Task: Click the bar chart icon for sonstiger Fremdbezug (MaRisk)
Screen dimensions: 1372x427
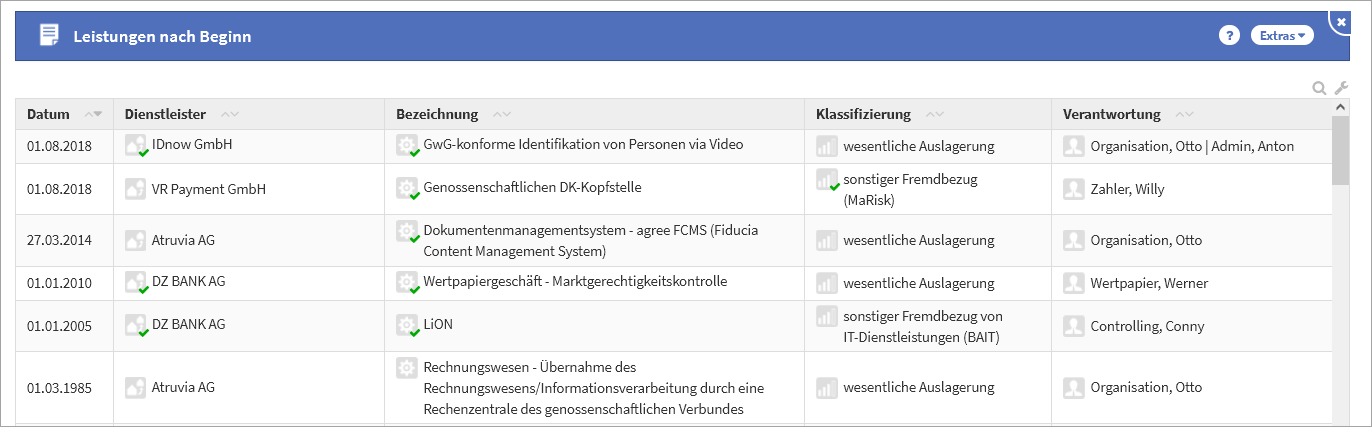Action: (826, 180)
